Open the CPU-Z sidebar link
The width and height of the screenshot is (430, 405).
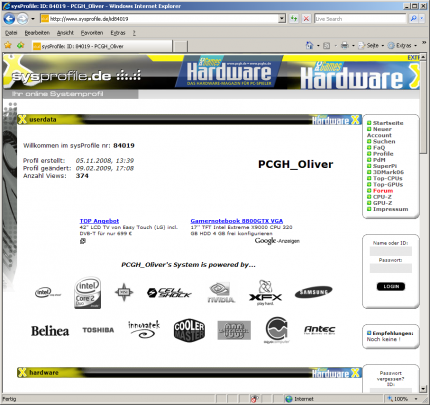(382, 197)
